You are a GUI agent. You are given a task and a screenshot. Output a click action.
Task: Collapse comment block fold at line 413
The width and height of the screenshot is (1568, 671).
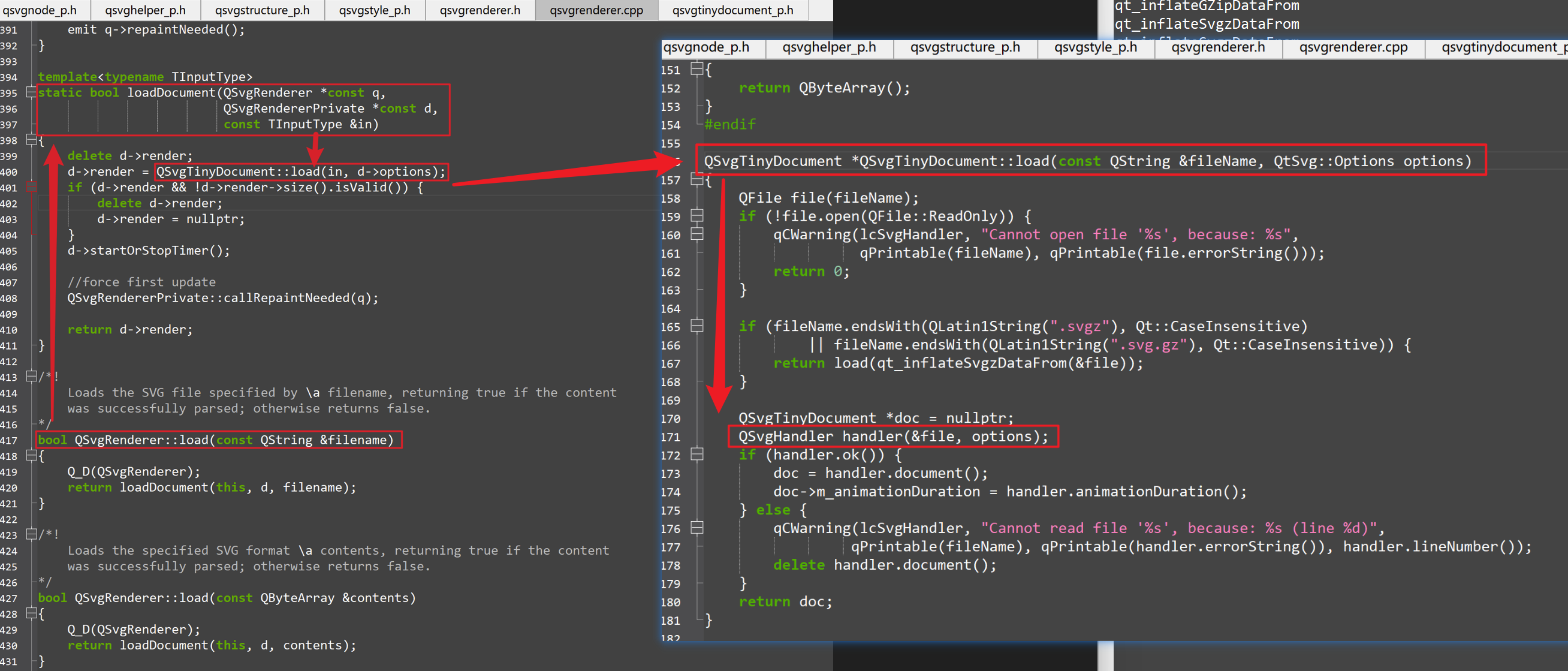31,377
